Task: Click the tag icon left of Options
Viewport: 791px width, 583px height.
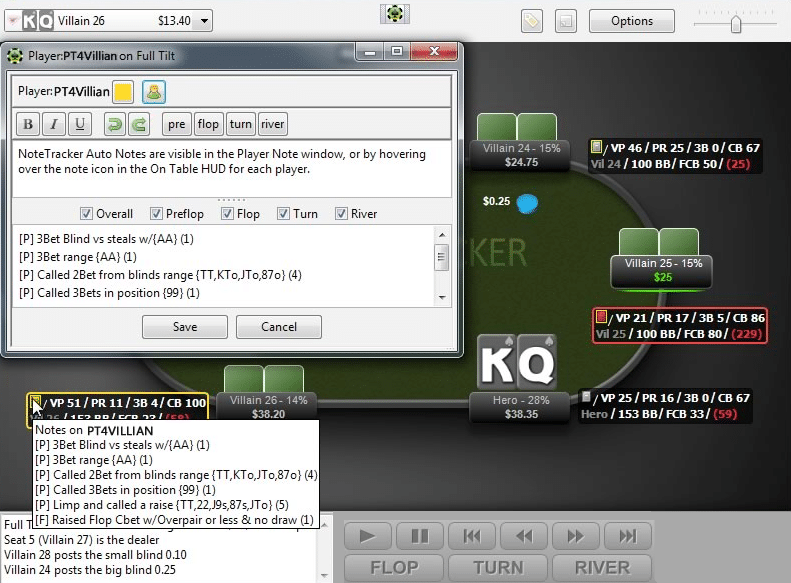Action: coord(532,20)
